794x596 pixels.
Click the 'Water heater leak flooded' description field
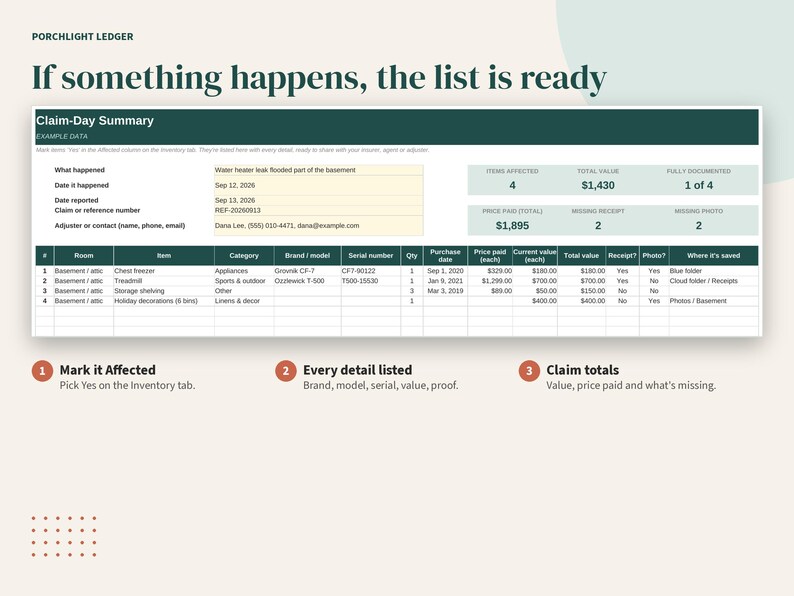tap(319, 170)
